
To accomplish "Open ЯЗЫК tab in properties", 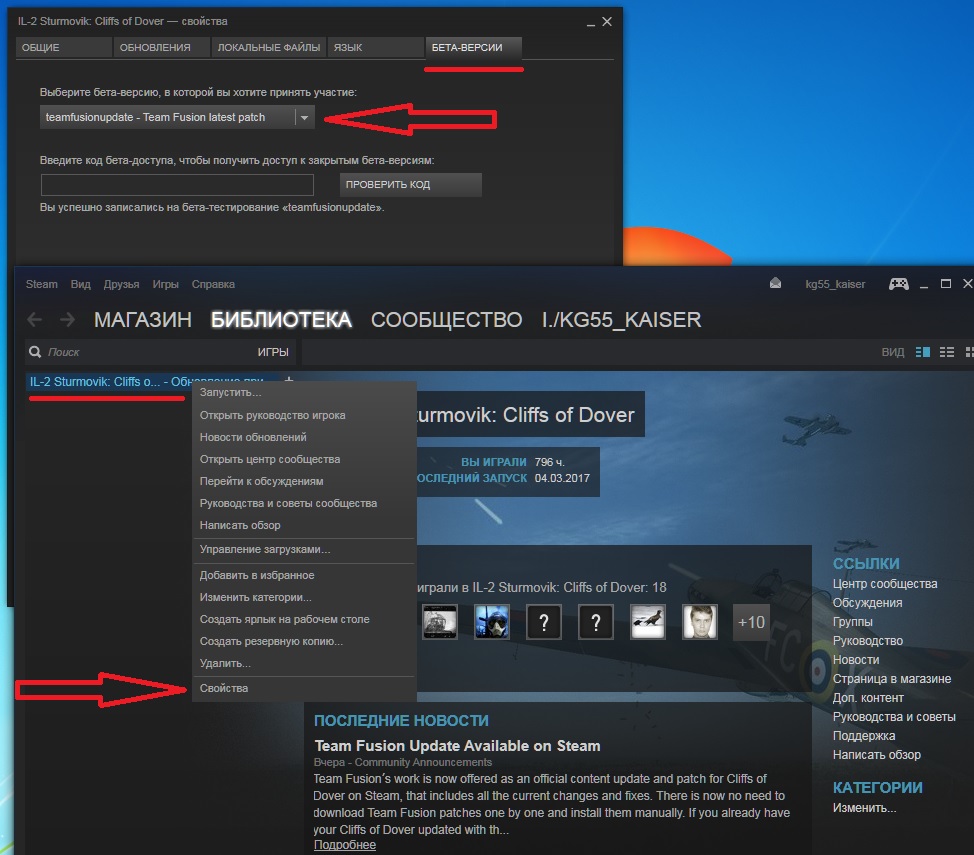I will pos(375,47).
